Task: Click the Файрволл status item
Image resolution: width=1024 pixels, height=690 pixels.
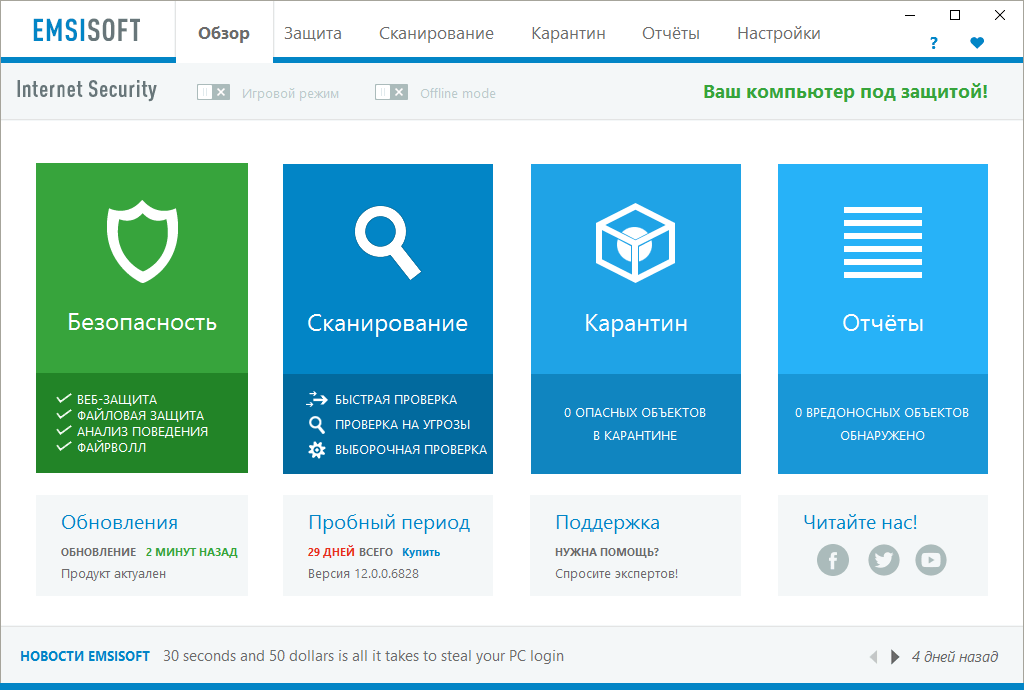Action: [112, 447]
